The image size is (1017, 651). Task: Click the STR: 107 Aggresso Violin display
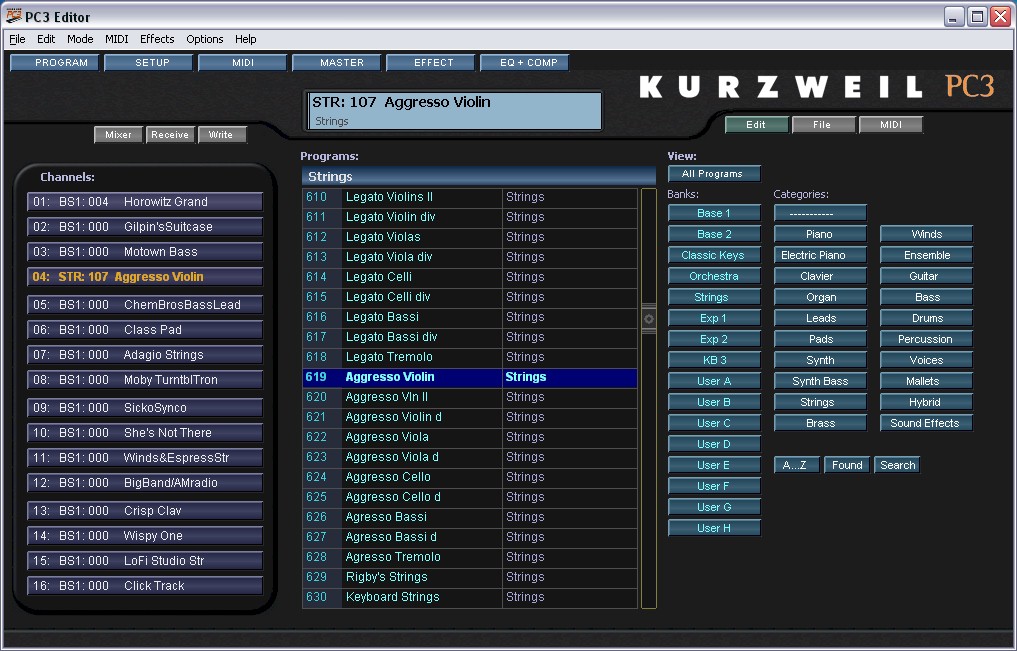pyautogui.click(x=454, y=111)
